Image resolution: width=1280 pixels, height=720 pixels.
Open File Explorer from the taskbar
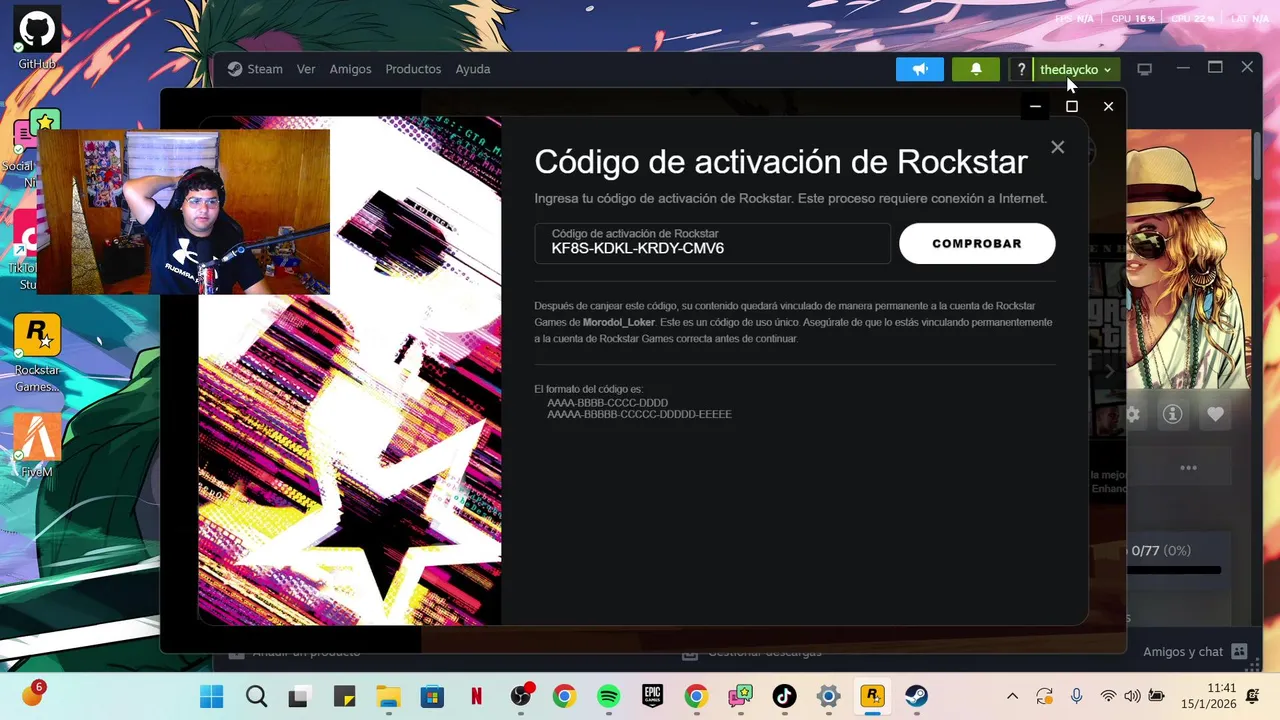pyautogui.click(x=388, y=696)
